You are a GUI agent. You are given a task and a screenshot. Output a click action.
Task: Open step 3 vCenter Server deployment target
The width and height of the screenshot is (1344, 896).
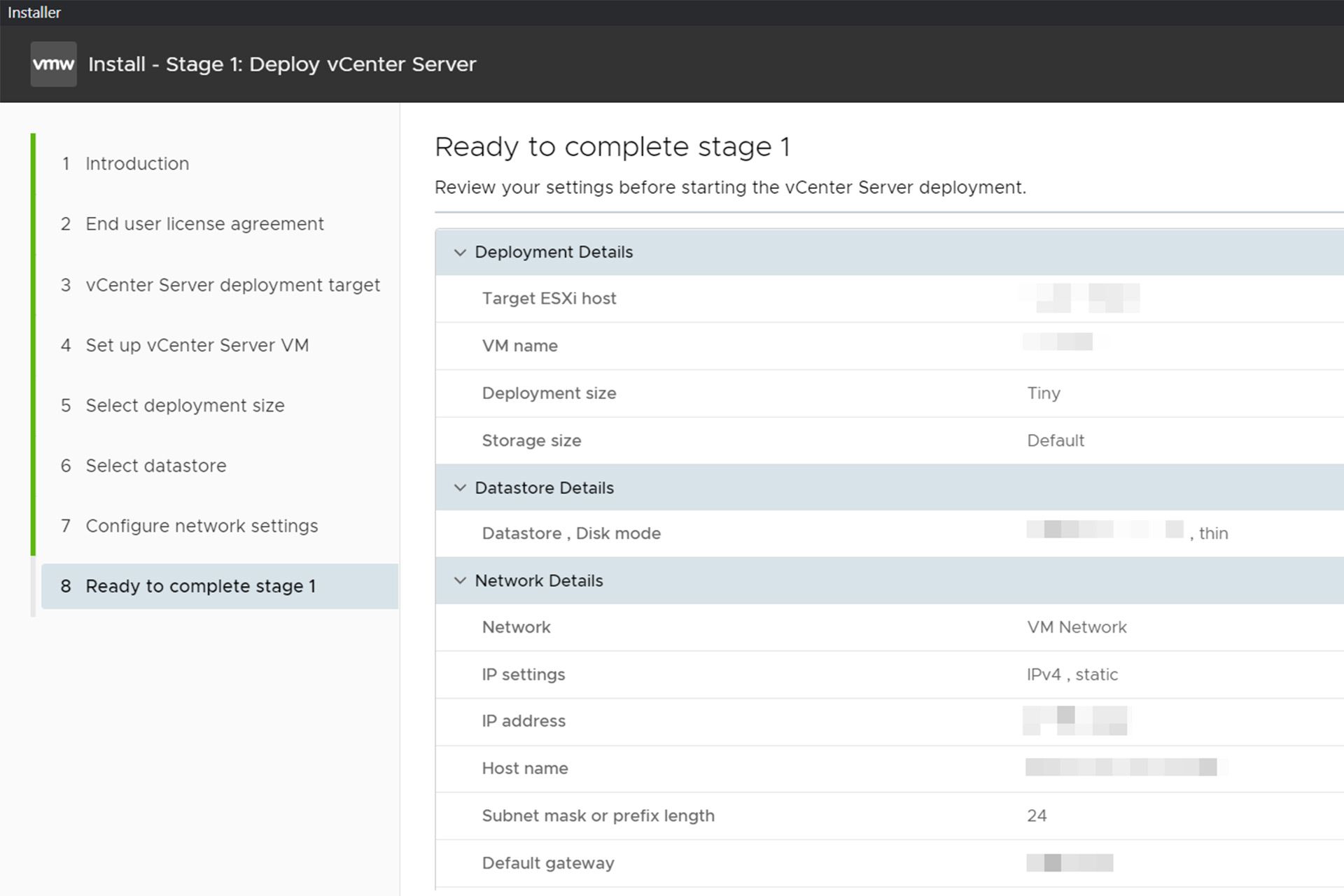(x=220, y=285)
